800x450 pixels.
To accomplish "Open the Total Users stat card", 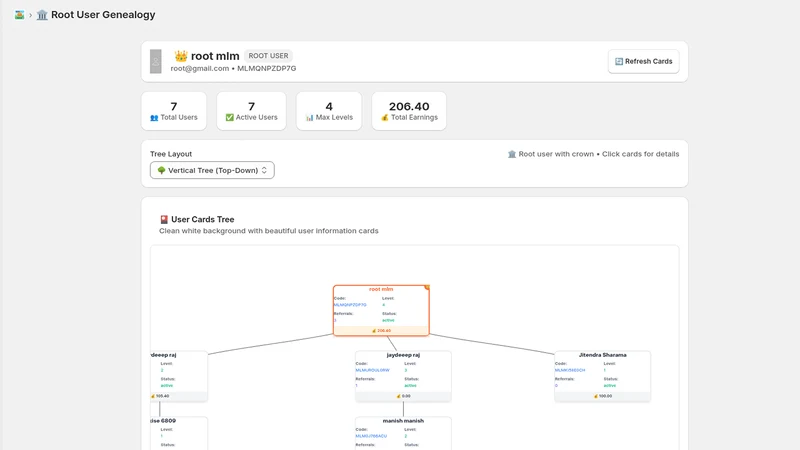I will pyautogui.click(x=174, y=111).
